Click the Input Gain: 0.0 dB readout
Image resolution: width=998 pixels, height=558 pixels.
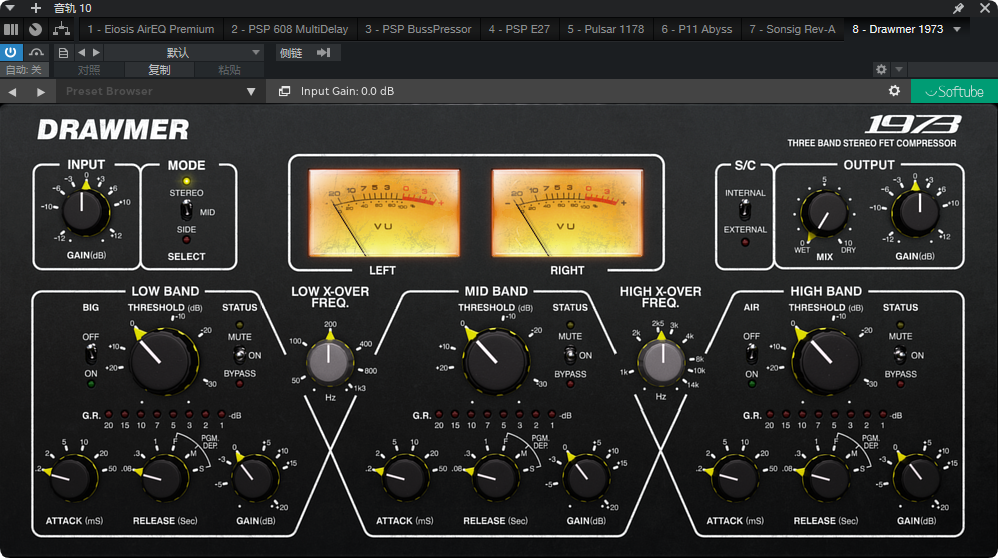(348, 92)
